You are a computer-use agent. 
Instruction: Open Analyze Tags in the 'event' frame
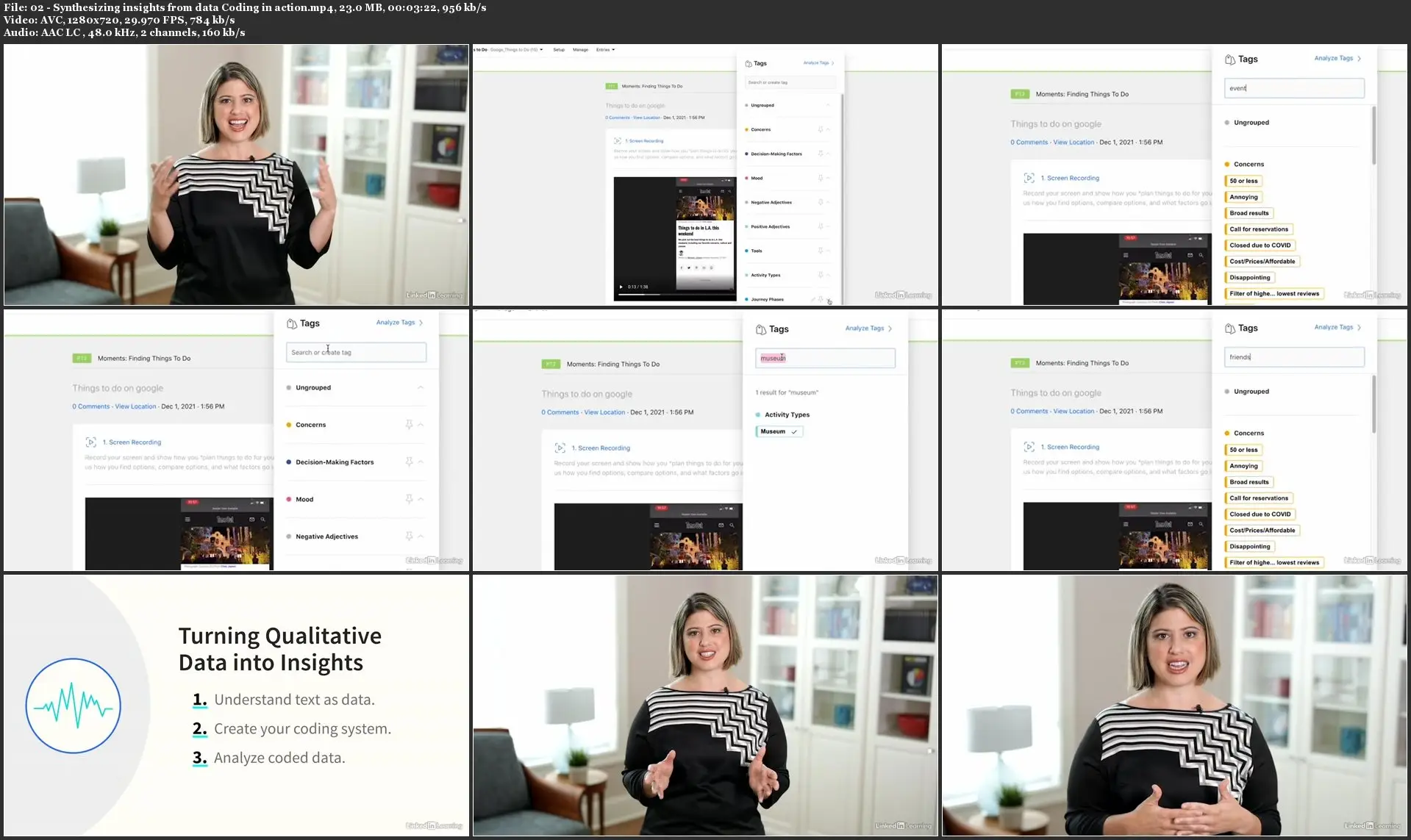pos(1337,59)
